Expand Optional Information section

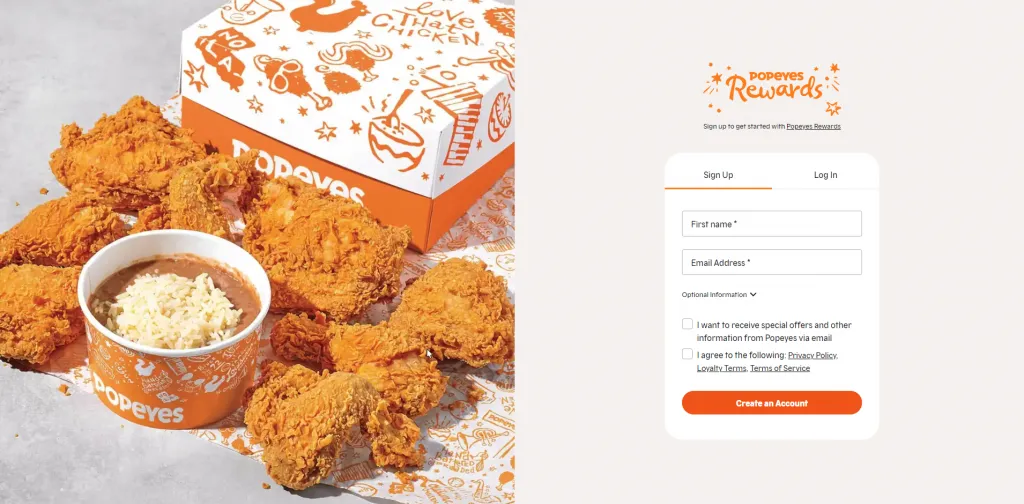[x=719, y=294]
